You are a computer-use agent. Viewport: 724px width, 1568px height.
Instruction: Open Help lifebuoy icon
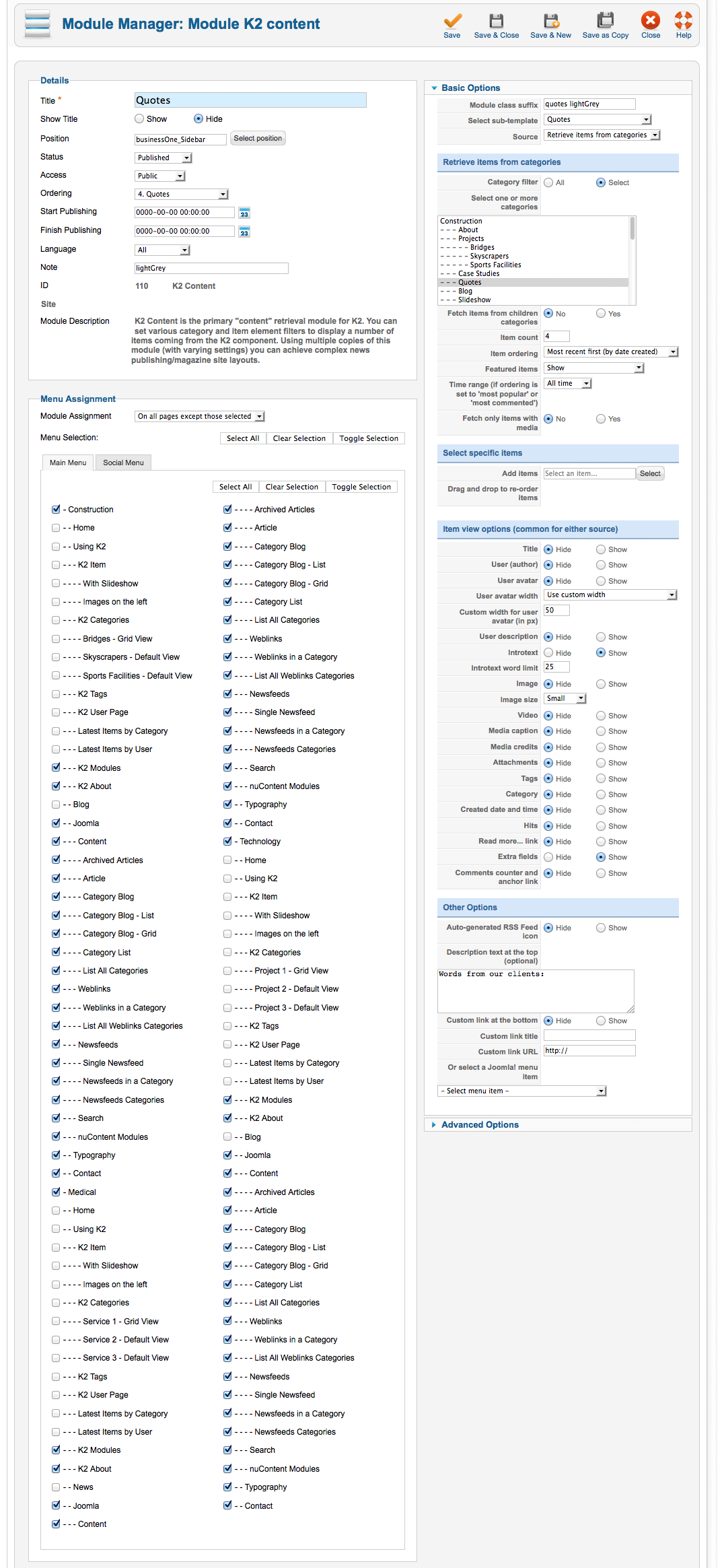pyautogui.click(x=684, y=20)
